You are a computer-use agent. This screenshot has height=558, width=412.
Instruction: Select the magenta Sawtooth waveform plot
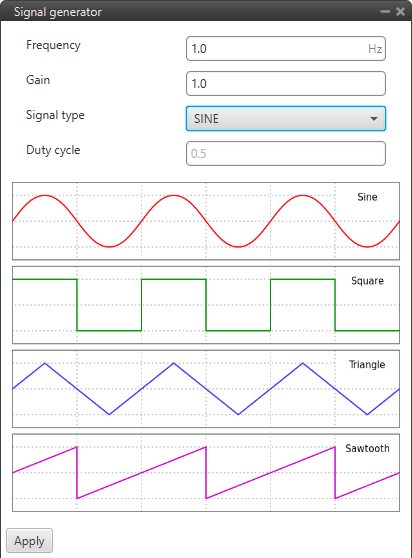[206, 473]
